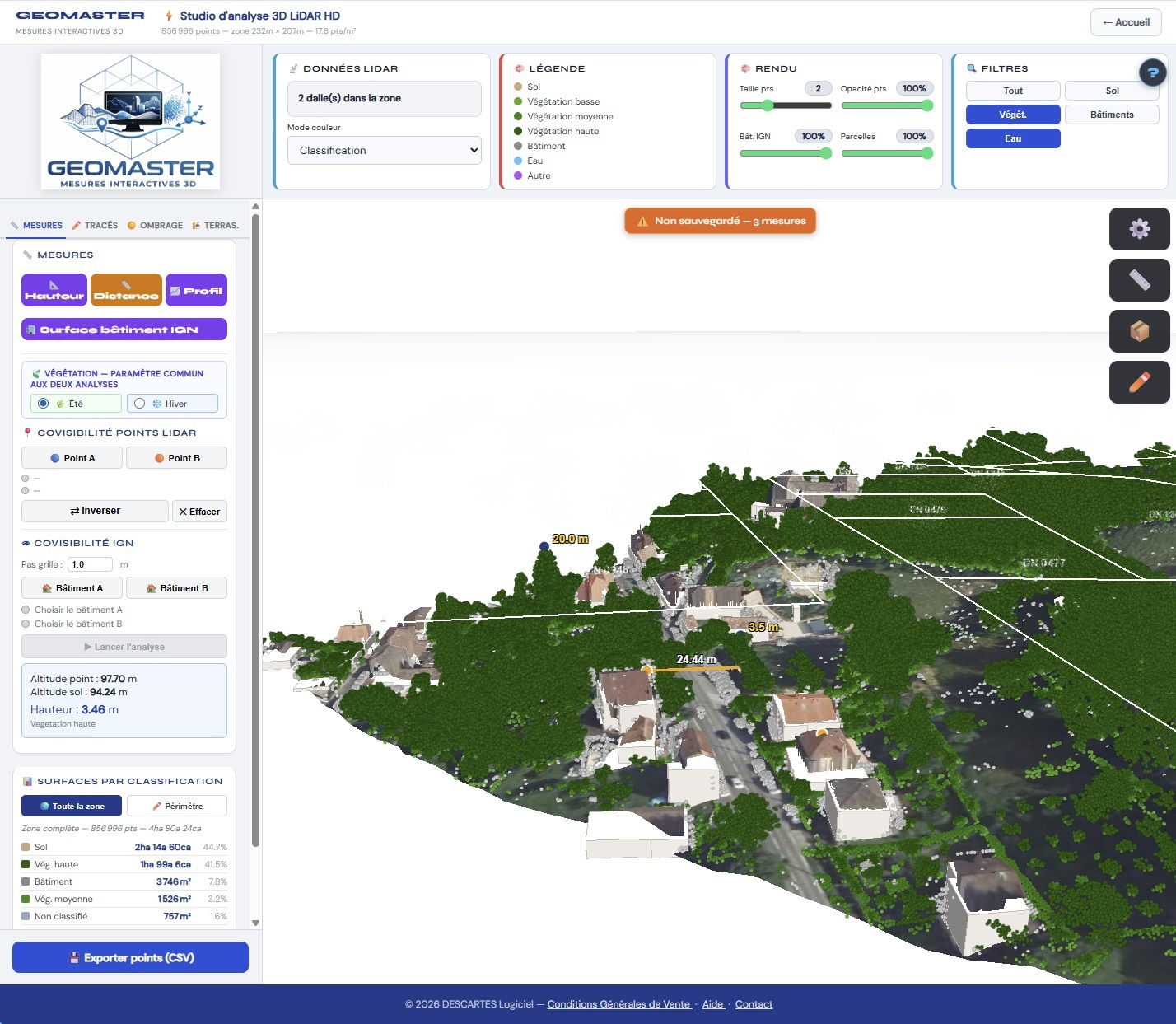This screenshot has height=1024, width=1176.
Task: Select the ruler measurement tool on the right toolbar
Action: [1140, 280]
